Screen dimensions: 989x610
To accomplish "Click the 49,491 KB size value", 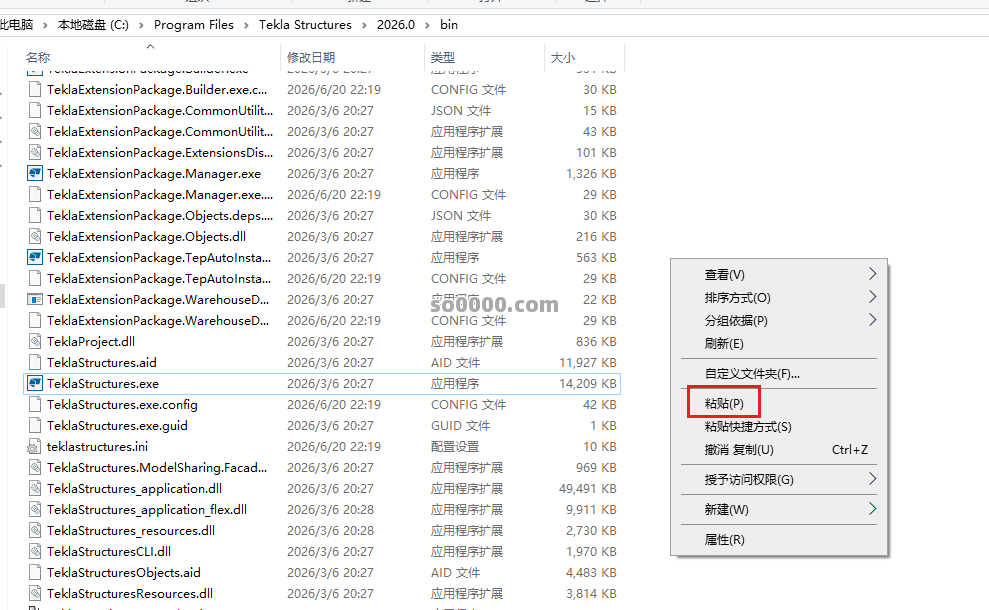I will [x=587, y=489].
